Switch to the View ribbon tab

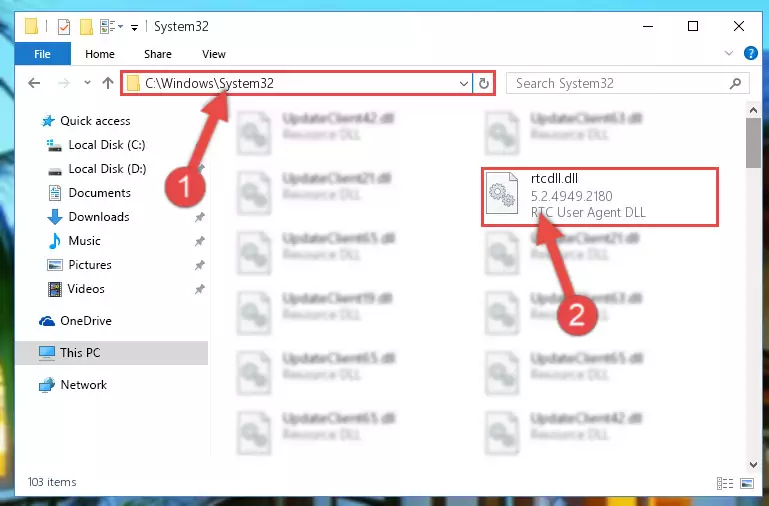coord(214,54)
